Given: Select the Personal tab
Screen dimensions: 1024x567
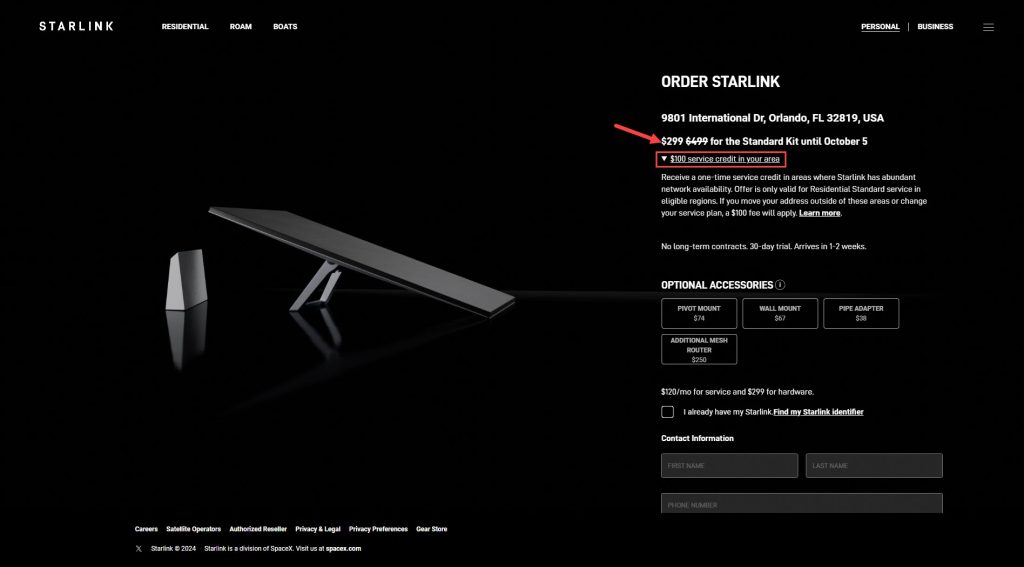Looking at the screenshot, I should [x=880, y=27].
